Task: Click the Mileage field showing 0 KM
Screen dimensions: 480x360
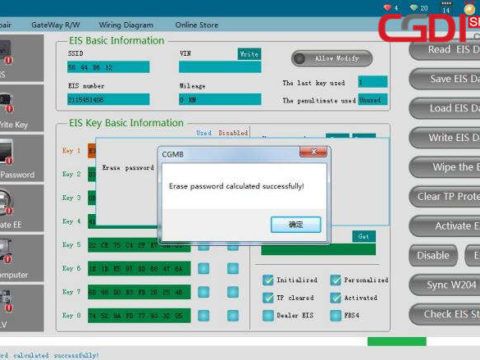Action: coord(220,99)
